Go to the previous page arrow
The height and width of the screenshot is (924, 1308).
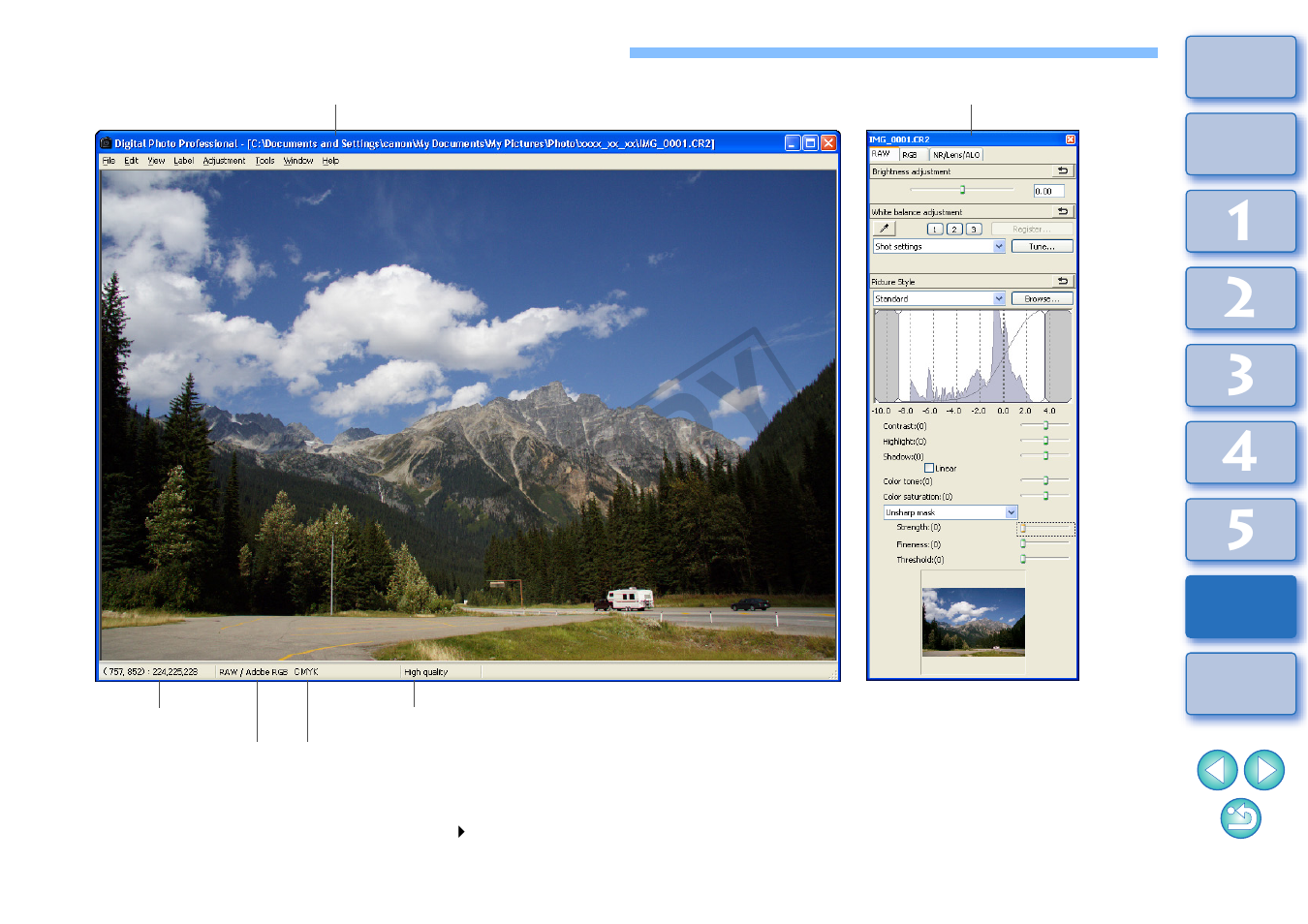[1217, 771]
